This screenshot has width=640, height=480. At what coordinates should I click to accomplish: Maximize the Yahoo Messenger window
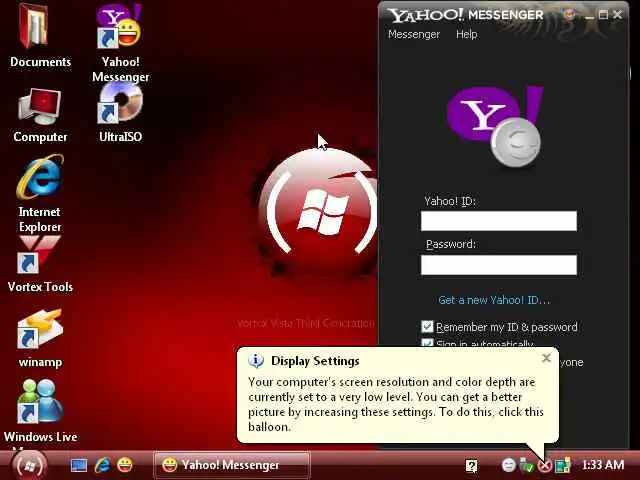tap(603, 15)
